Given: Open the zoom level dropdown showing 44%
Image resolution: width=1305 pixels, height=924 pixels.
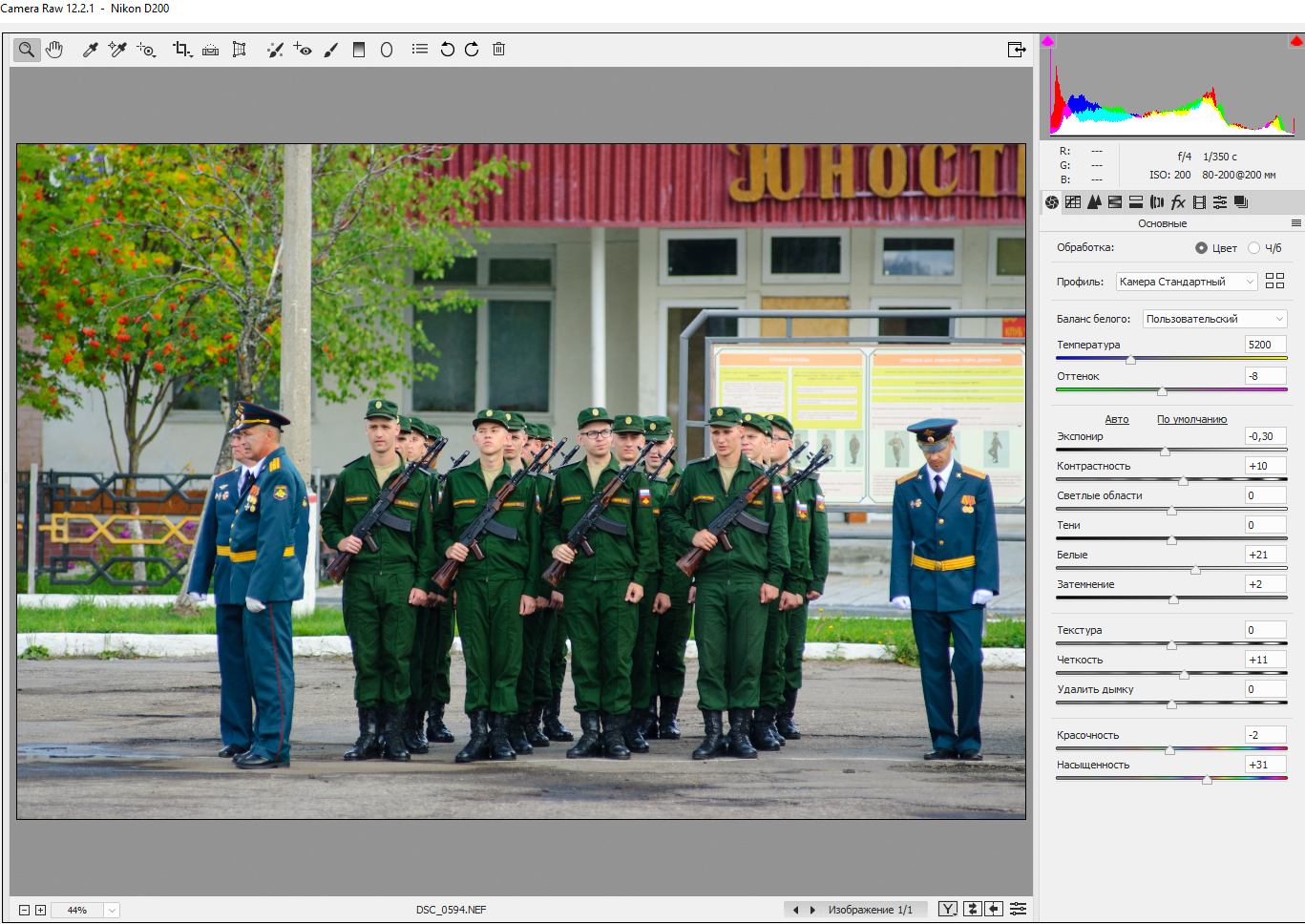Looking at the screenshot, I should click(112, 911).
